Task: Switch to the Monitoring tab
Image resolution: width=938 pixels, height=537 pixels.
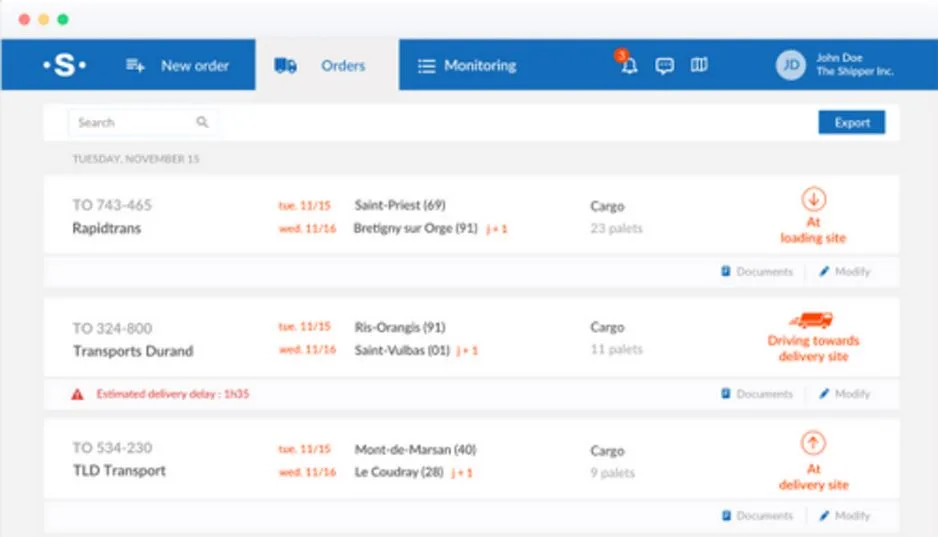Action: click(x=467, y=65)
